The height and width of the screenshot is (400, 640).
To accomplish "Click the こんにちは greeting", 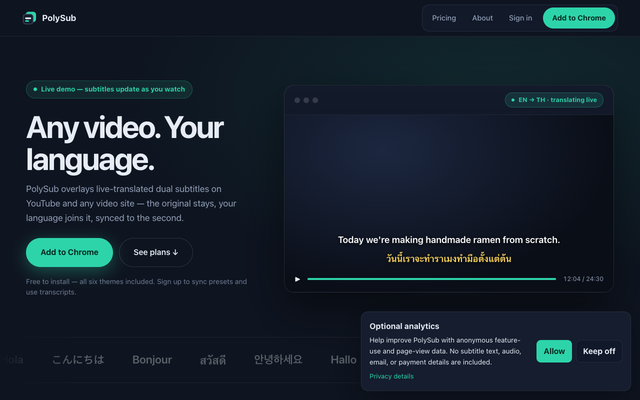I will click(x=78, y=360).
